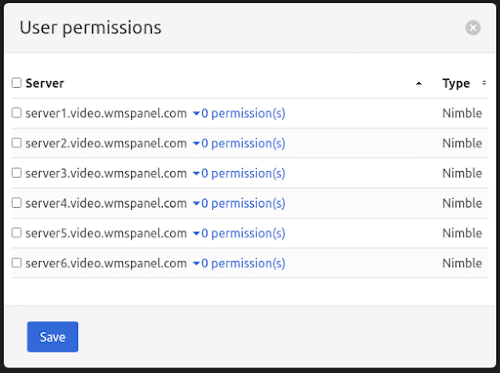Select the server6.video.wmspanel.com row label
Screen dimensions: 500x373
106,263
